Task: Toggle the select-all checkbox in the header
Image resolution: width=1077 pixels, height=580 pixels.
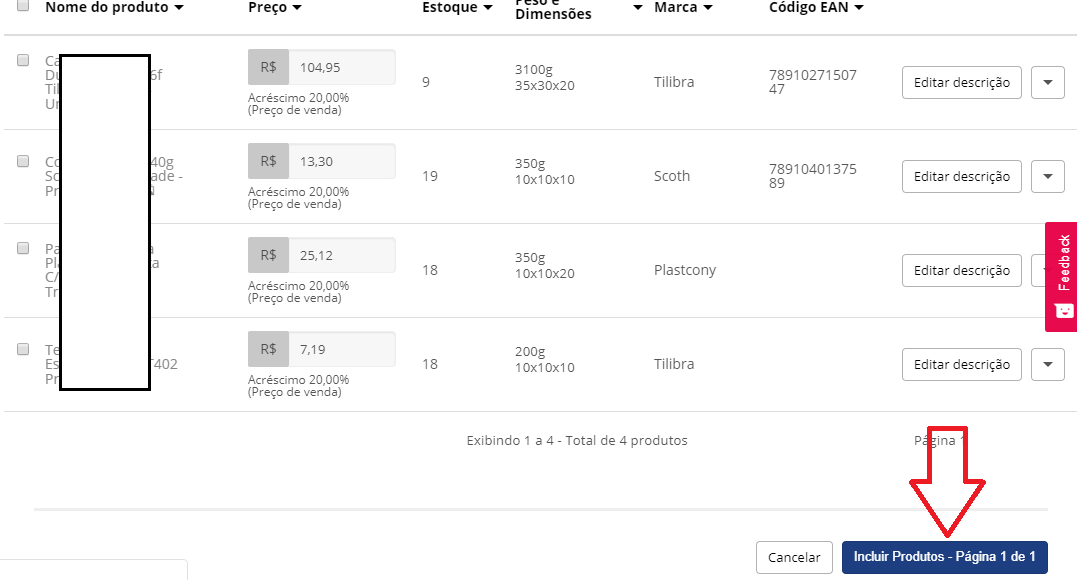Action: click(23, 5)
